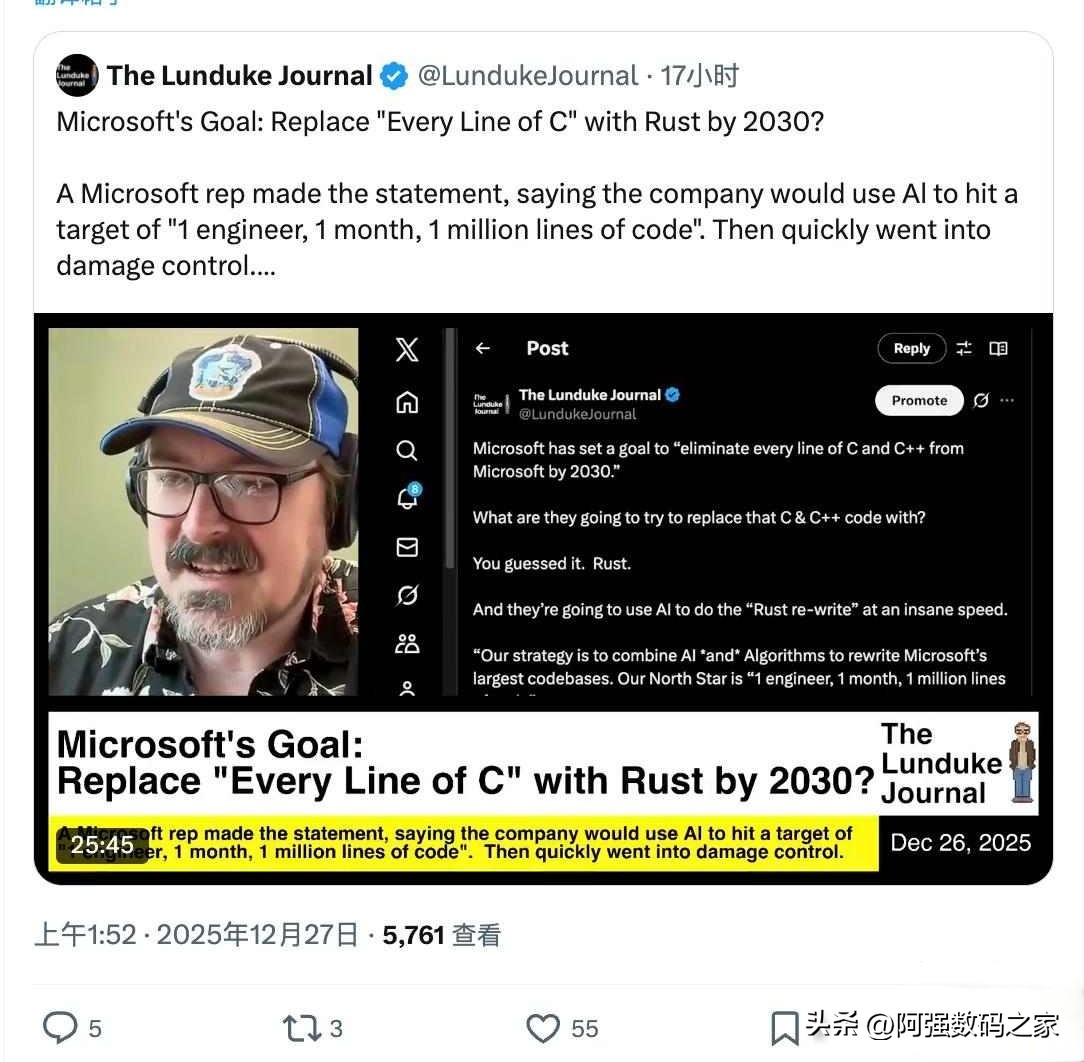Click the Promote button
Image resolution: width=1084 pixels, height=1062 pixels.
(x=919, y=400)
